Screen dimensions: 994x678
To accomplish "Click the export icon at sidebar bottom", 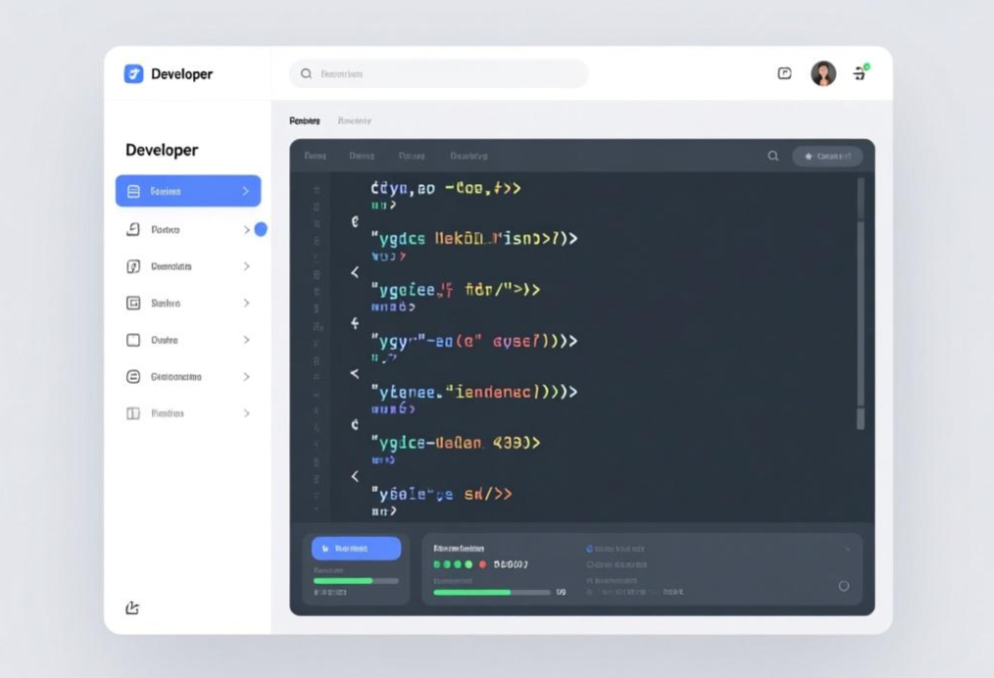I will [132, 607].
